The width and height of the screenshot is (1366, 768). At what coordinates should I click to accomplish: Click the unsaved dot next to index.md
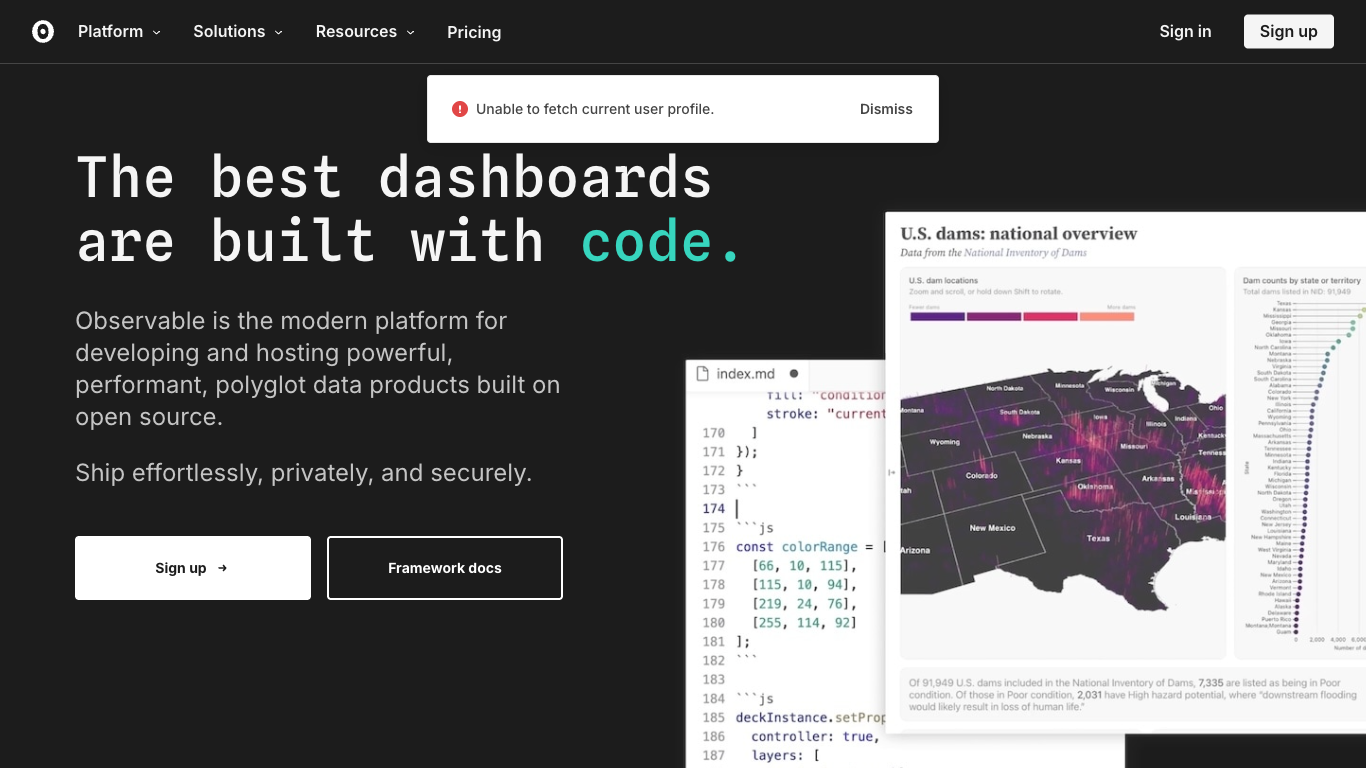click(794, 374)
